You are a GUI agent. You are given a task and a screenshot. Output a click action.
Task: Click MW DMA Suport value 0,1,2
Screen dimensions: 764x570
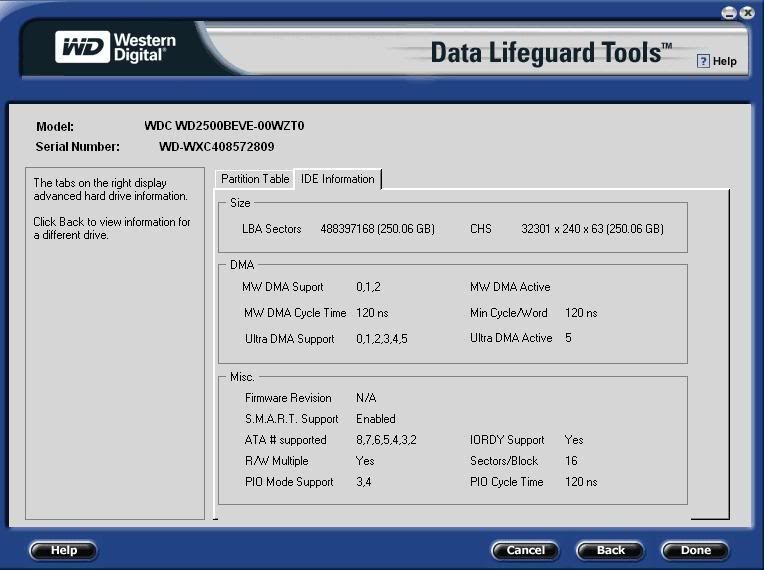coord(368,287)
